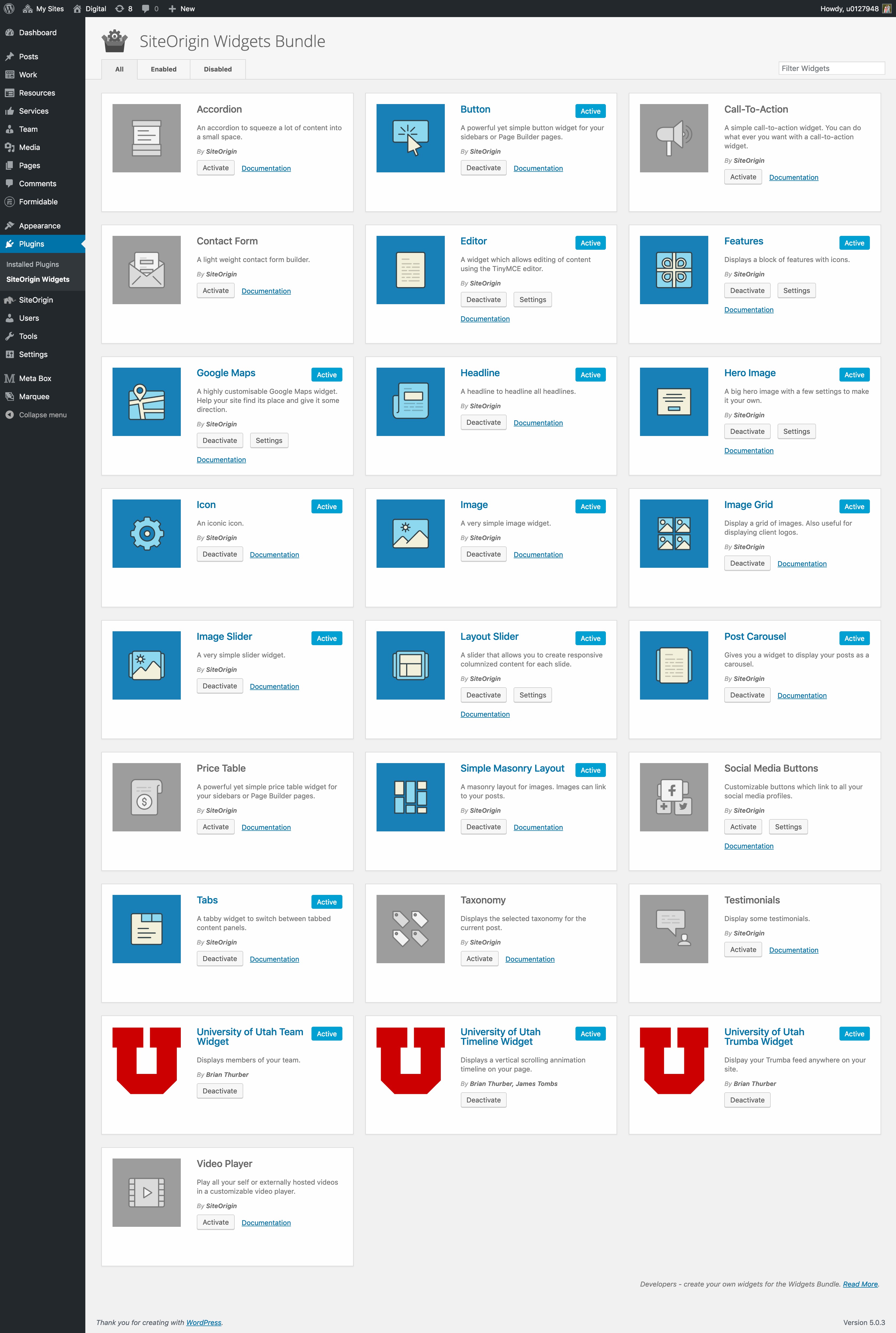Deactivate the Hero Image widget

point(747,431)
